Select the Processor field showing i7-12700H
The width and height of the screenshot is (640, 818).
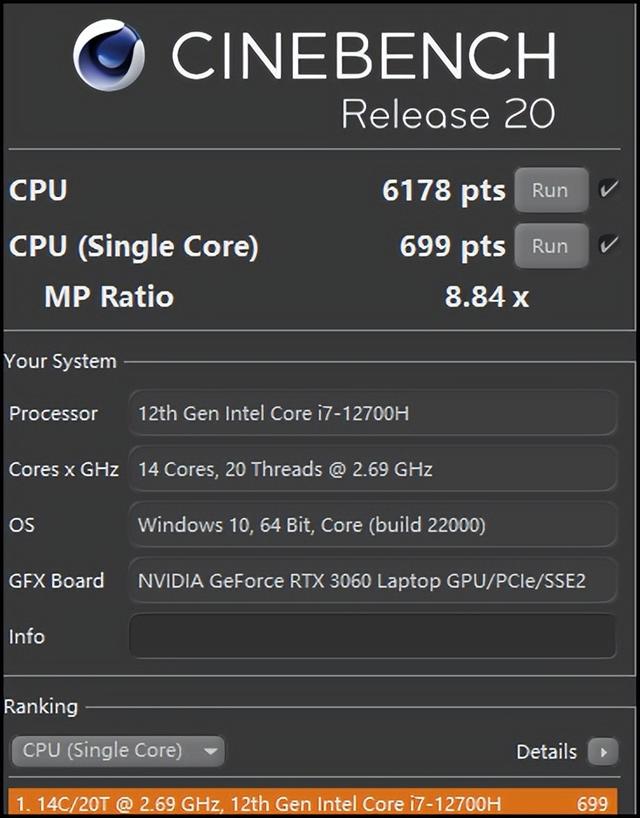tap(372, 413)
